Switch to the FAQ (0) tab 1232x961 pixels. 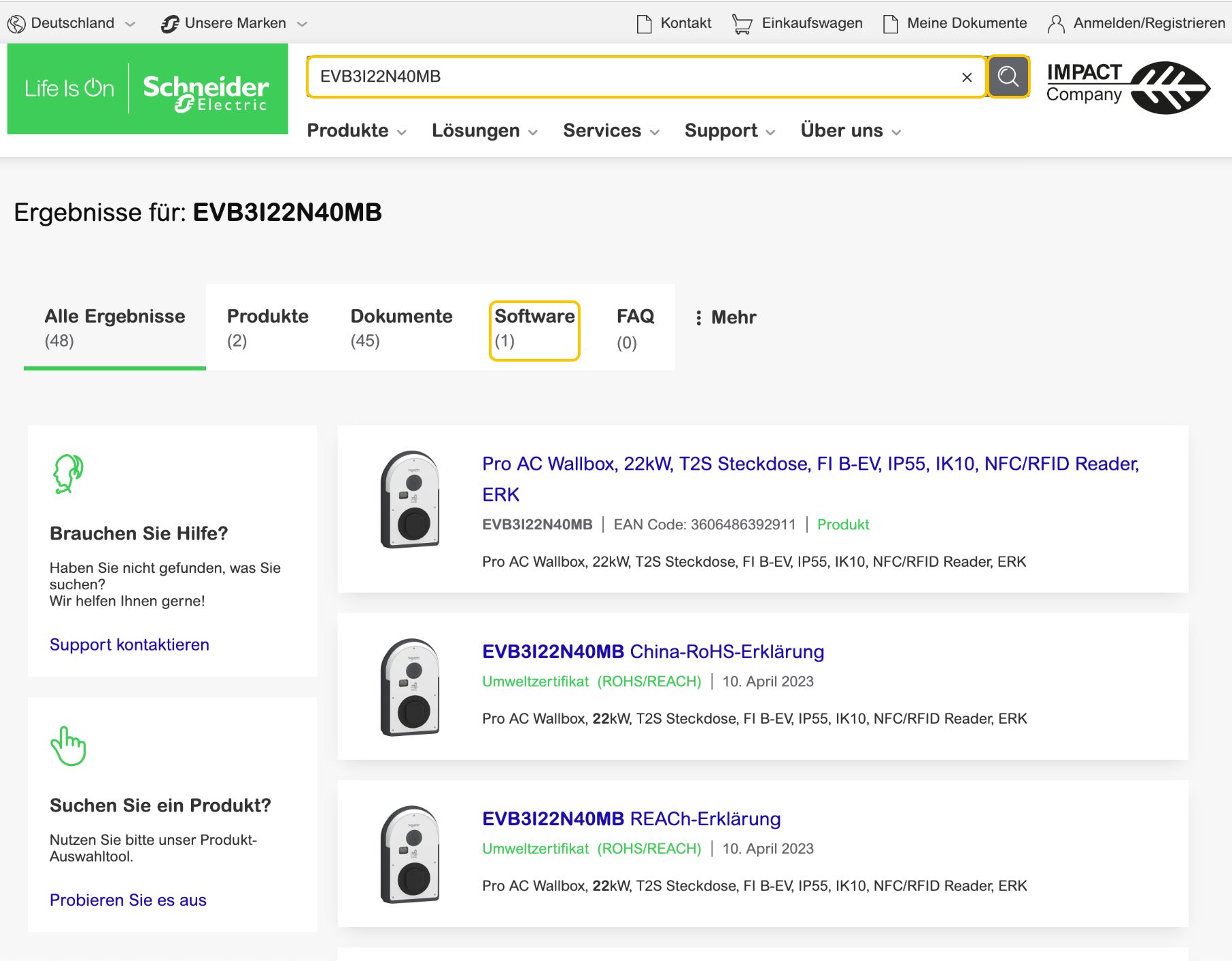(x=635, y=329)
